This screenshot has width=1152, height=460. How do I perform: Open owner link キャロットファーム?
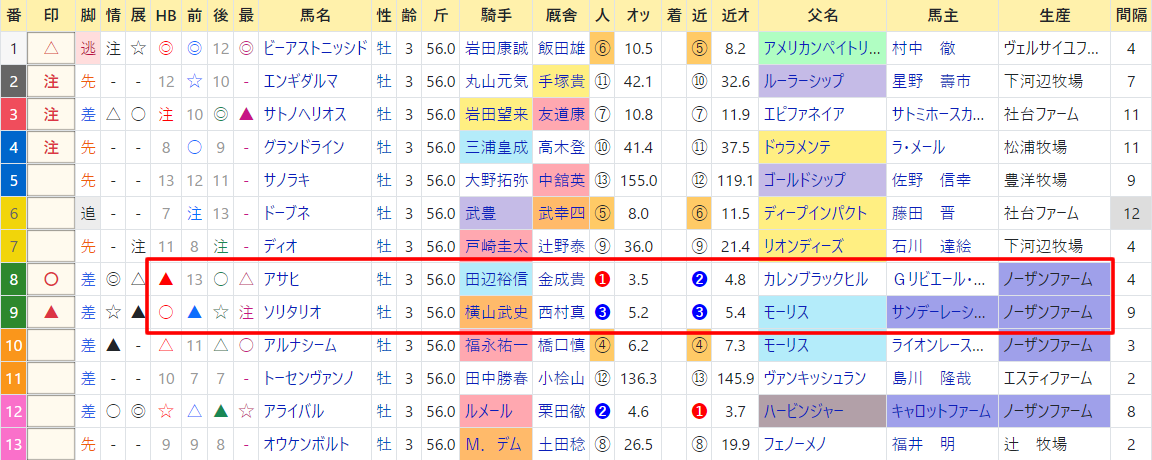(x=942, y=411)
